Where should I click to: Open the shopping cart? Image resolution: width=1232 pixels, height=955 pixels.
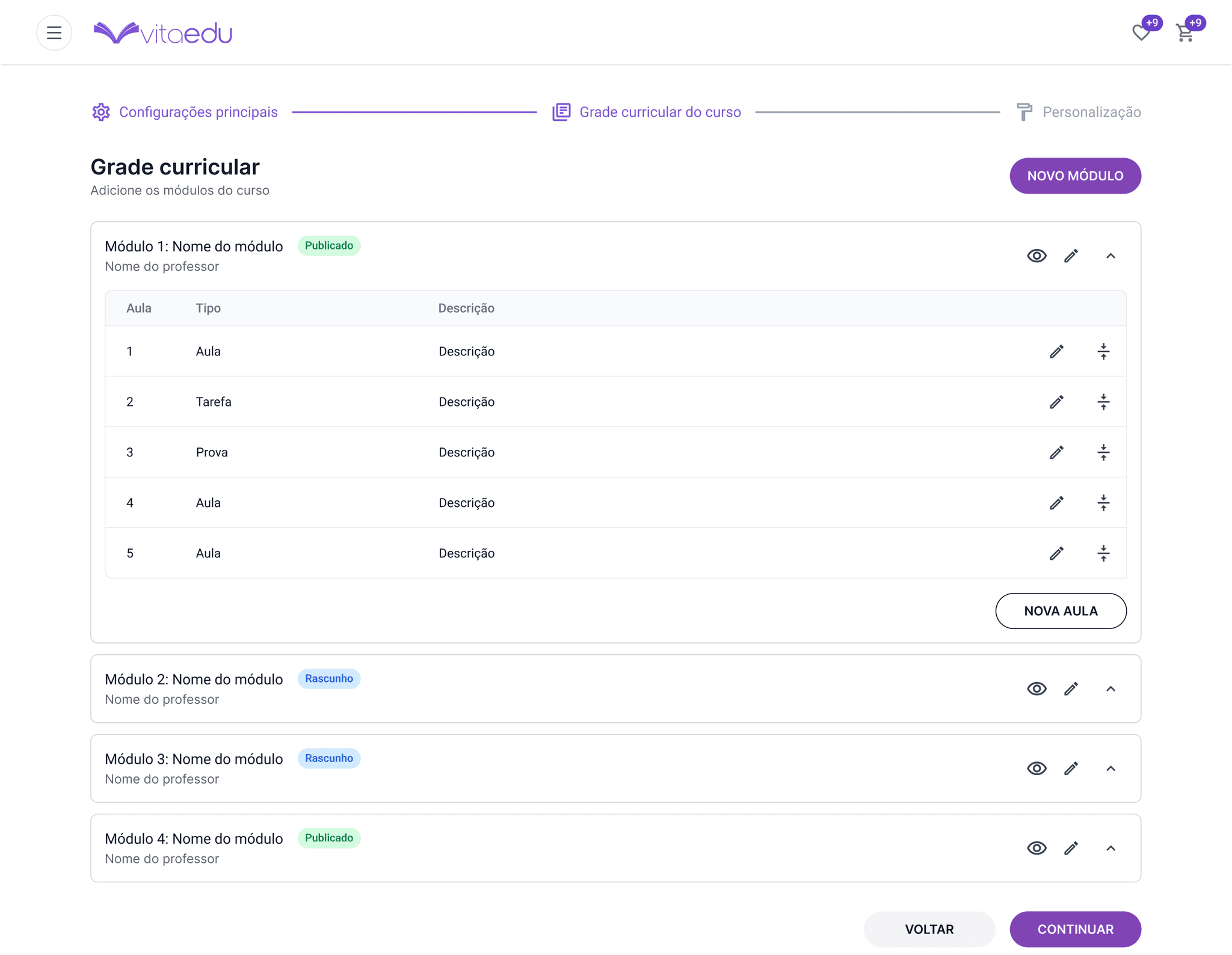tap(1185, 32)
